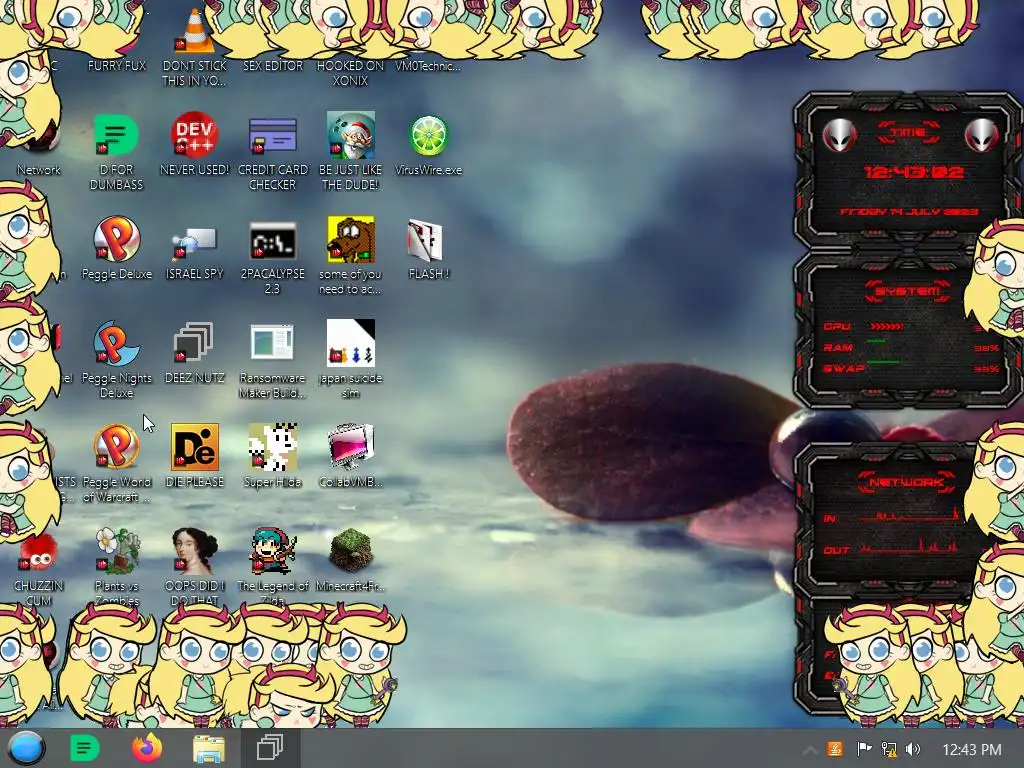The width and height of the screenshot is (1024, 768).
Task: Open the SEX EDITOR desktop shortcut
Action: click(272, 65)
